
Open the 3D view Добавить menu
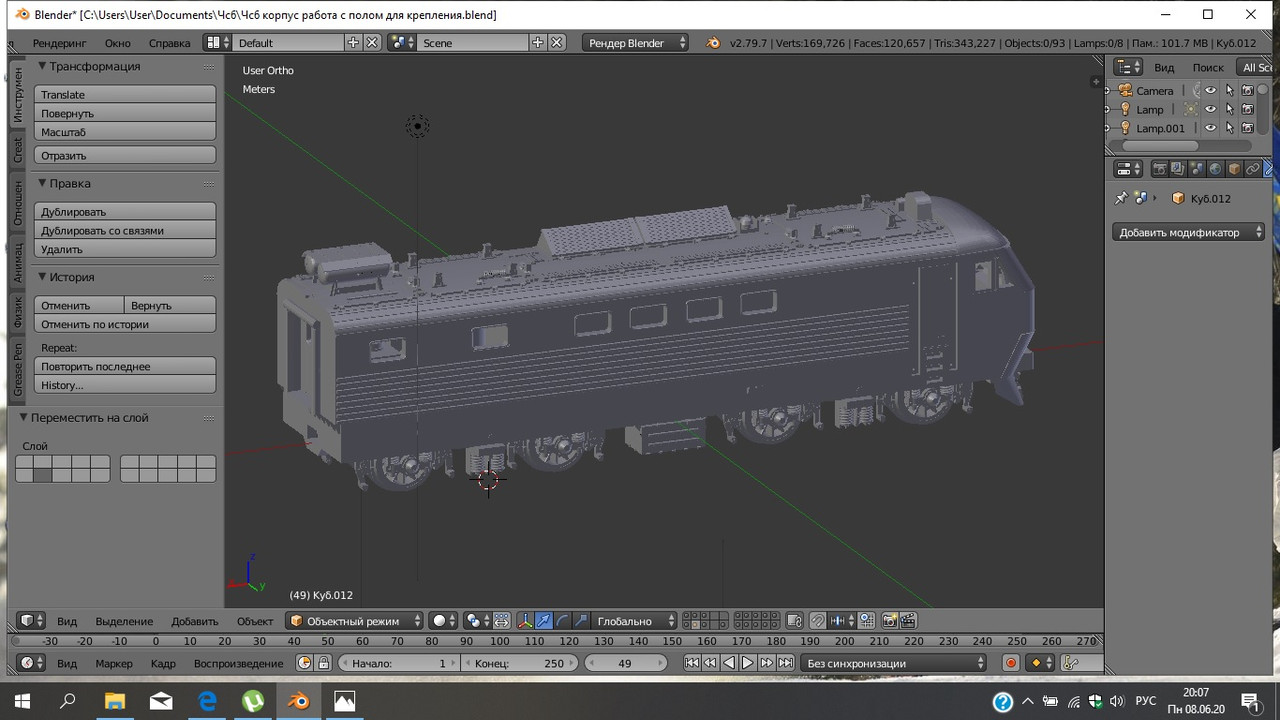point(195,621)
